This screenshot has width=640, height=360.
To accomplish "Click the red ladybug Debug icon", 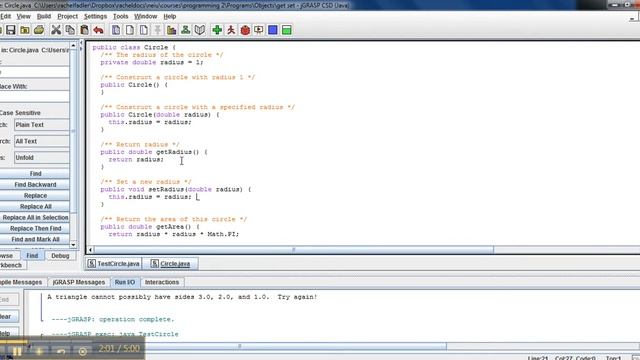I will (245, 30).
